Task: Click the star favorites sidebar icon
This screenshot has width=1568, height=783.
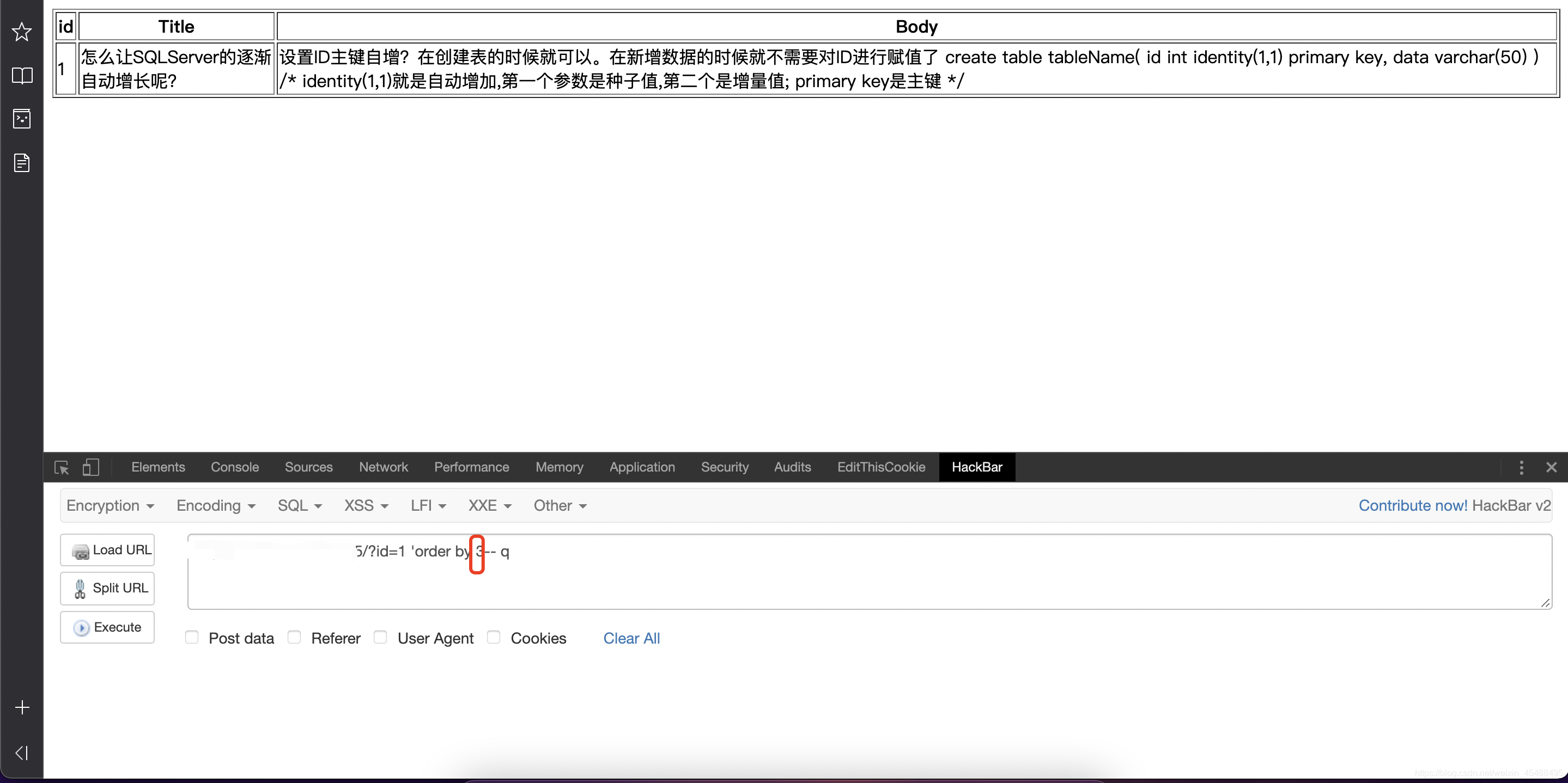Action: (x=22, y=32)
